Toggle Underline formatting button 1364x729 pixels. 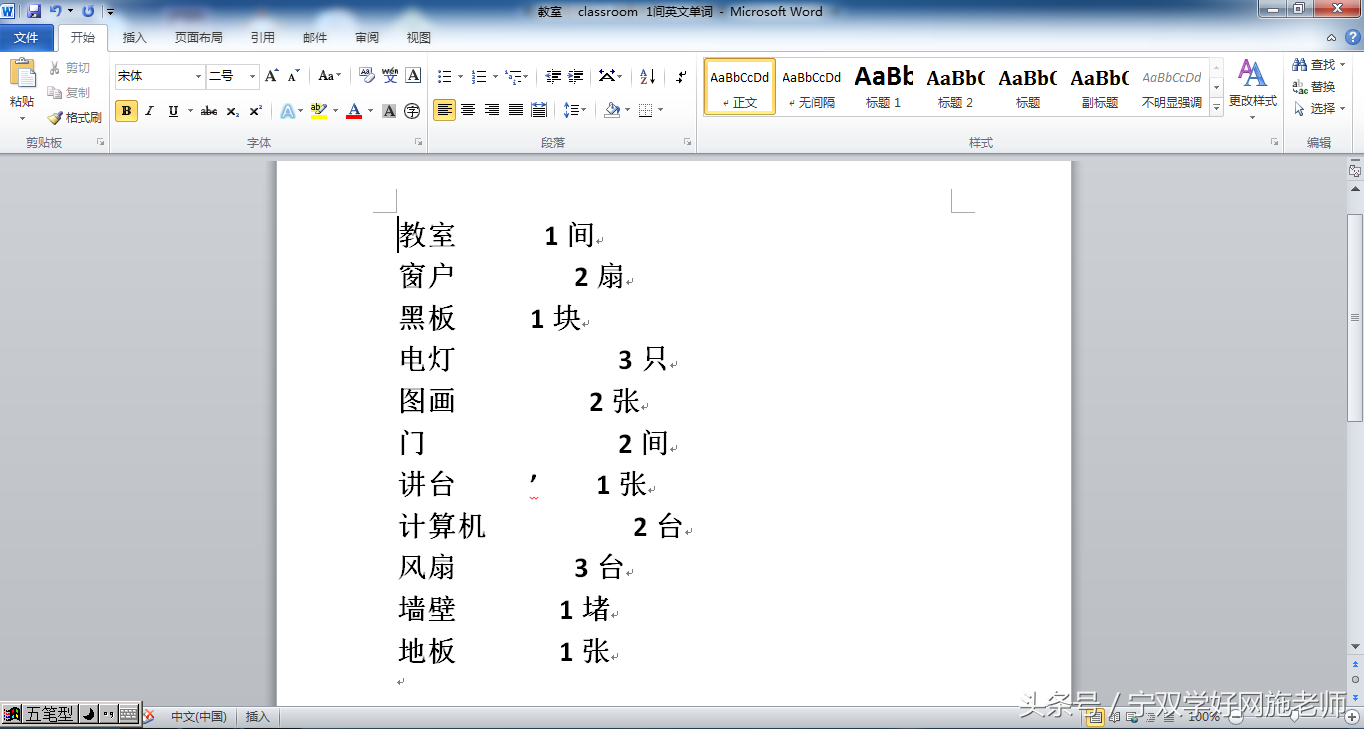[173, 111]
